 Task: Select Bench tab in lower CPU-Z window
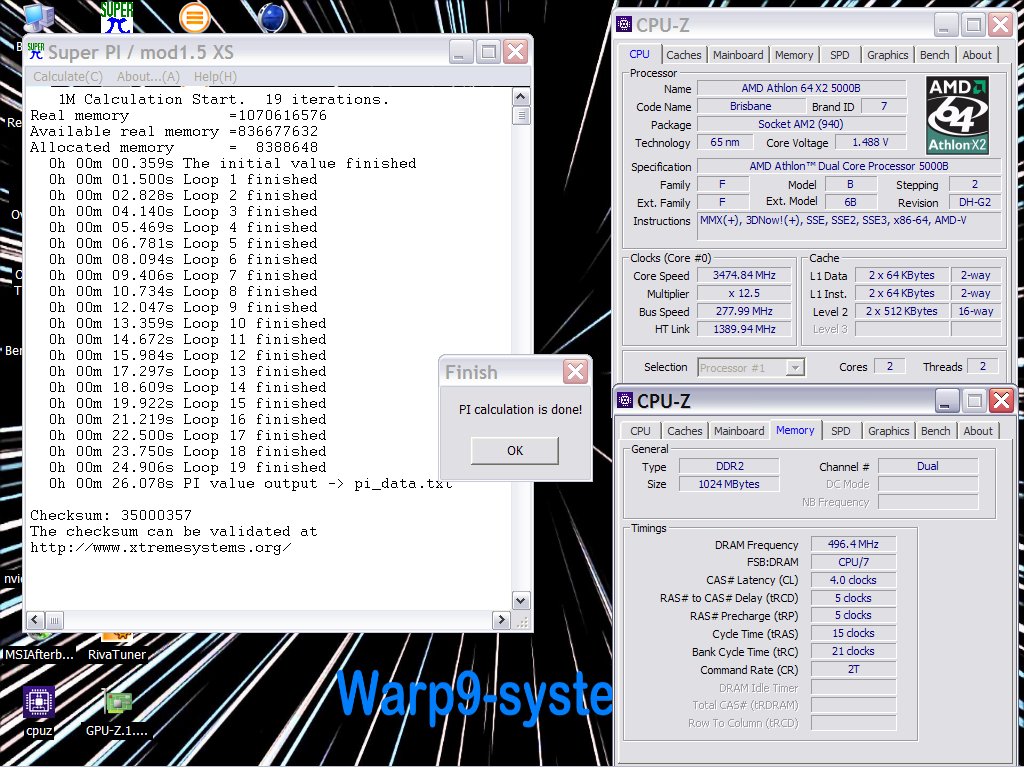936,431
